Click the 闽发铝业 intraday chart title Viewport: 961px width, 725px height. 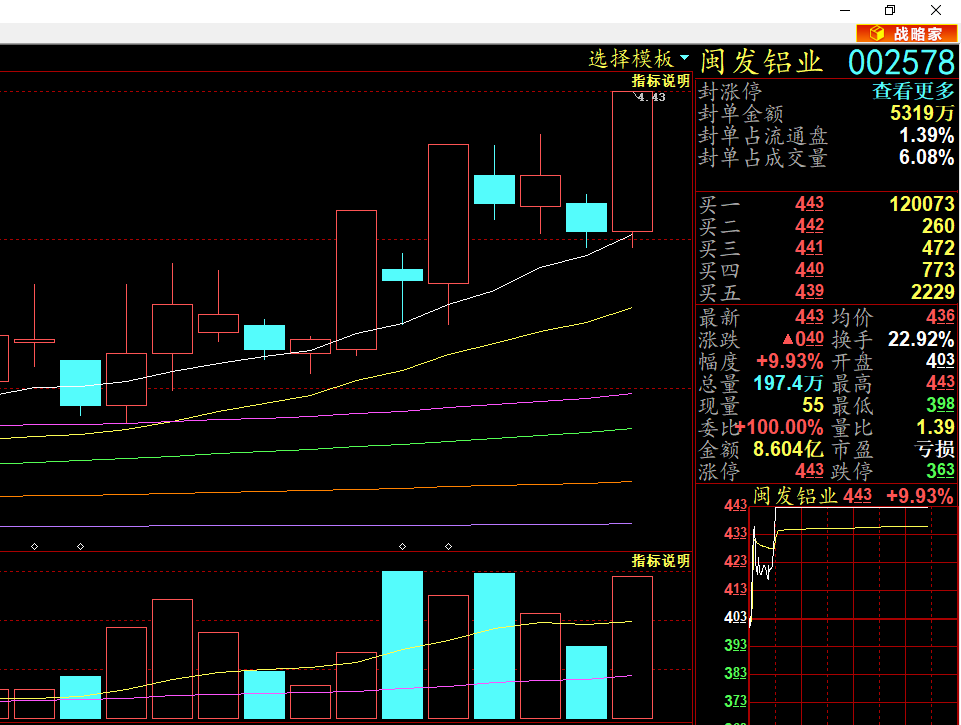click(x=795, y=496)
